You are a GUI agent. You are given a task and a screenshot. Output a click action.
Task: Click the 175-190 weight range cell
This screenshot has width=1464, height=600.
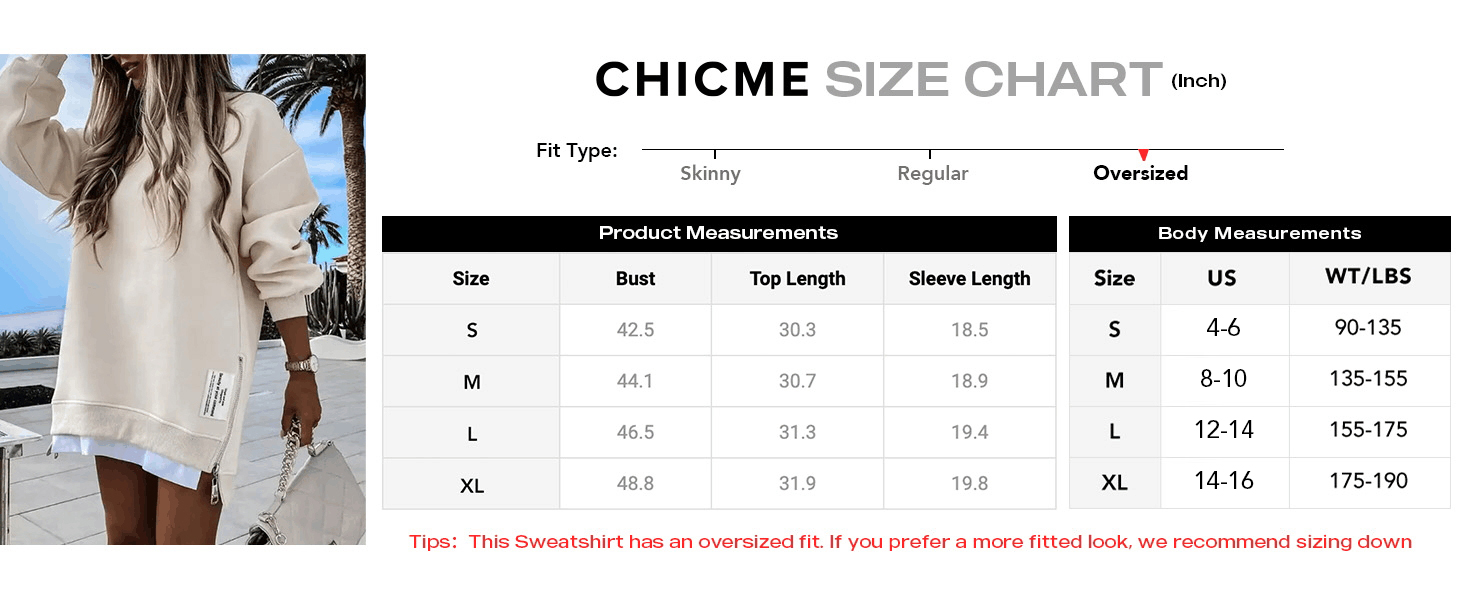click(x=1368, y=481)
